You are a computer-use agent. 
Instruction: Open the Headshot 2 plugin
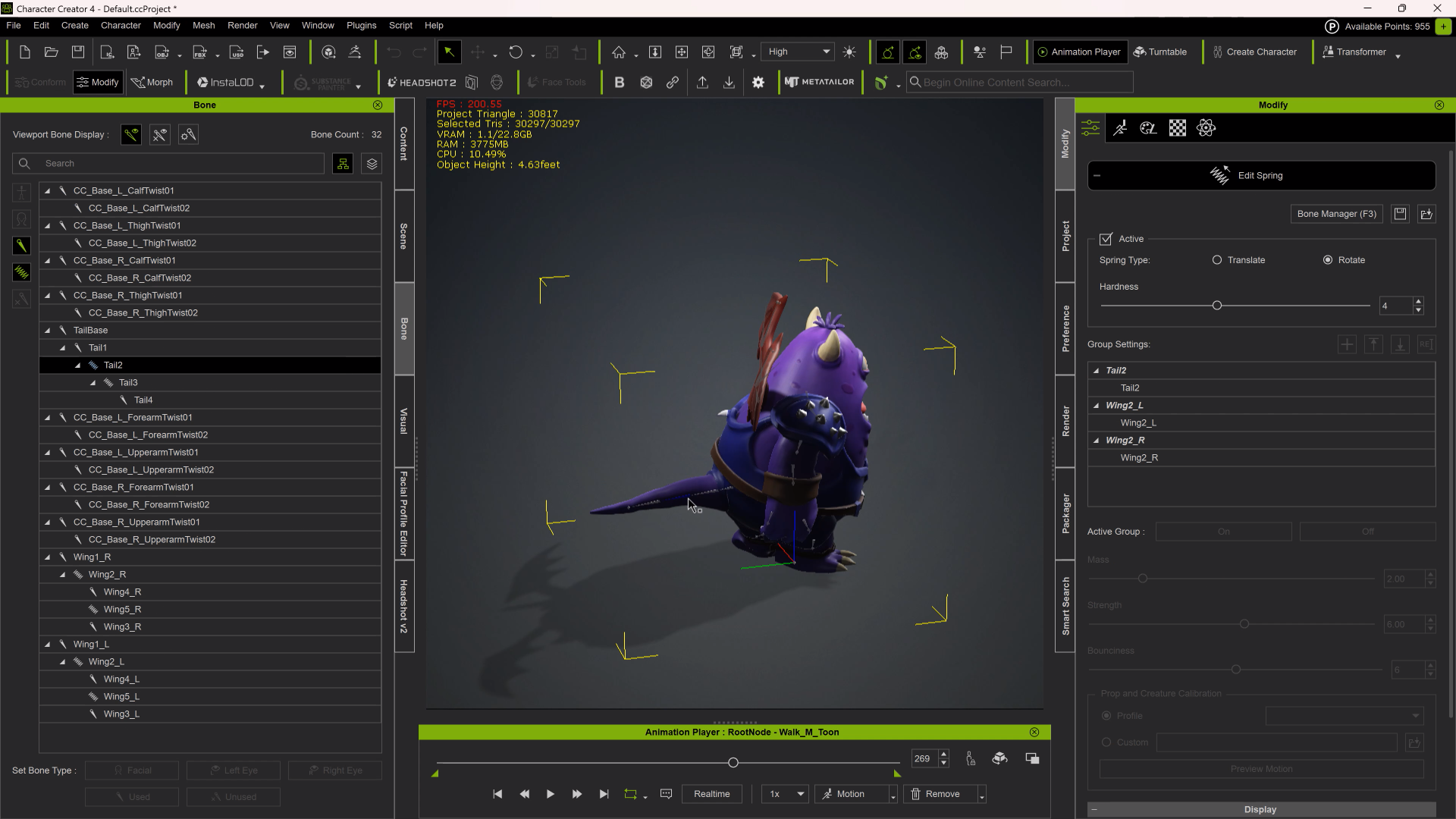422,82
